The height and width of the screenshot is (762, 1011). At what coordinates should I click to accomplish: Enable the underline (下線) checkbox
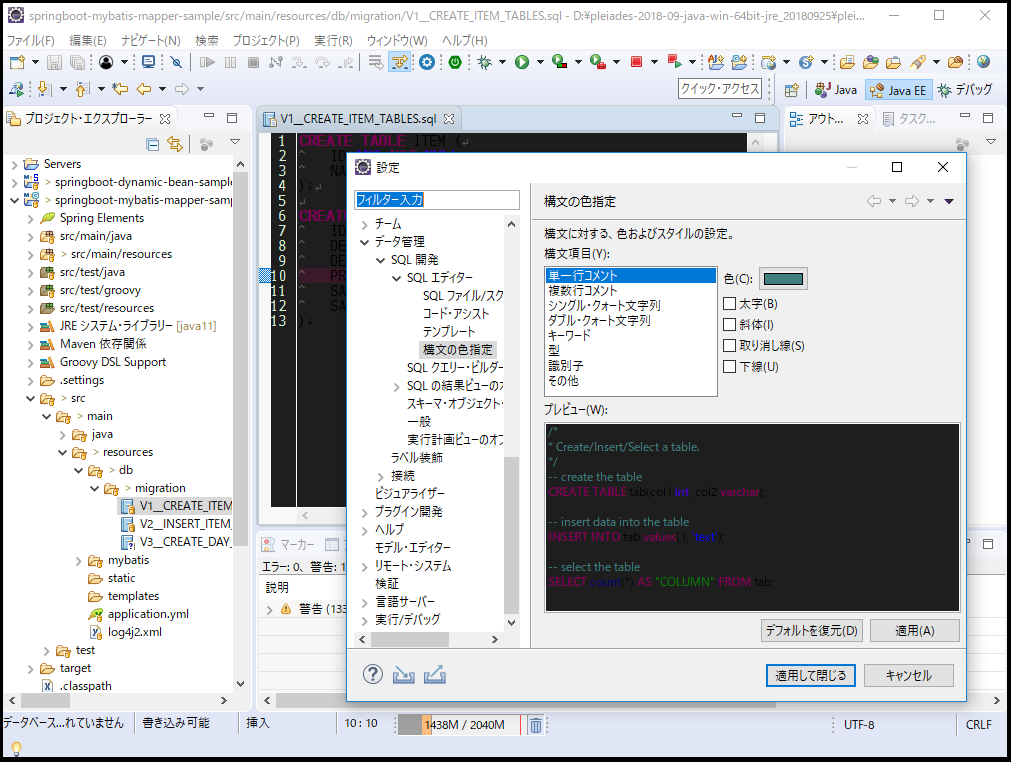729,366
